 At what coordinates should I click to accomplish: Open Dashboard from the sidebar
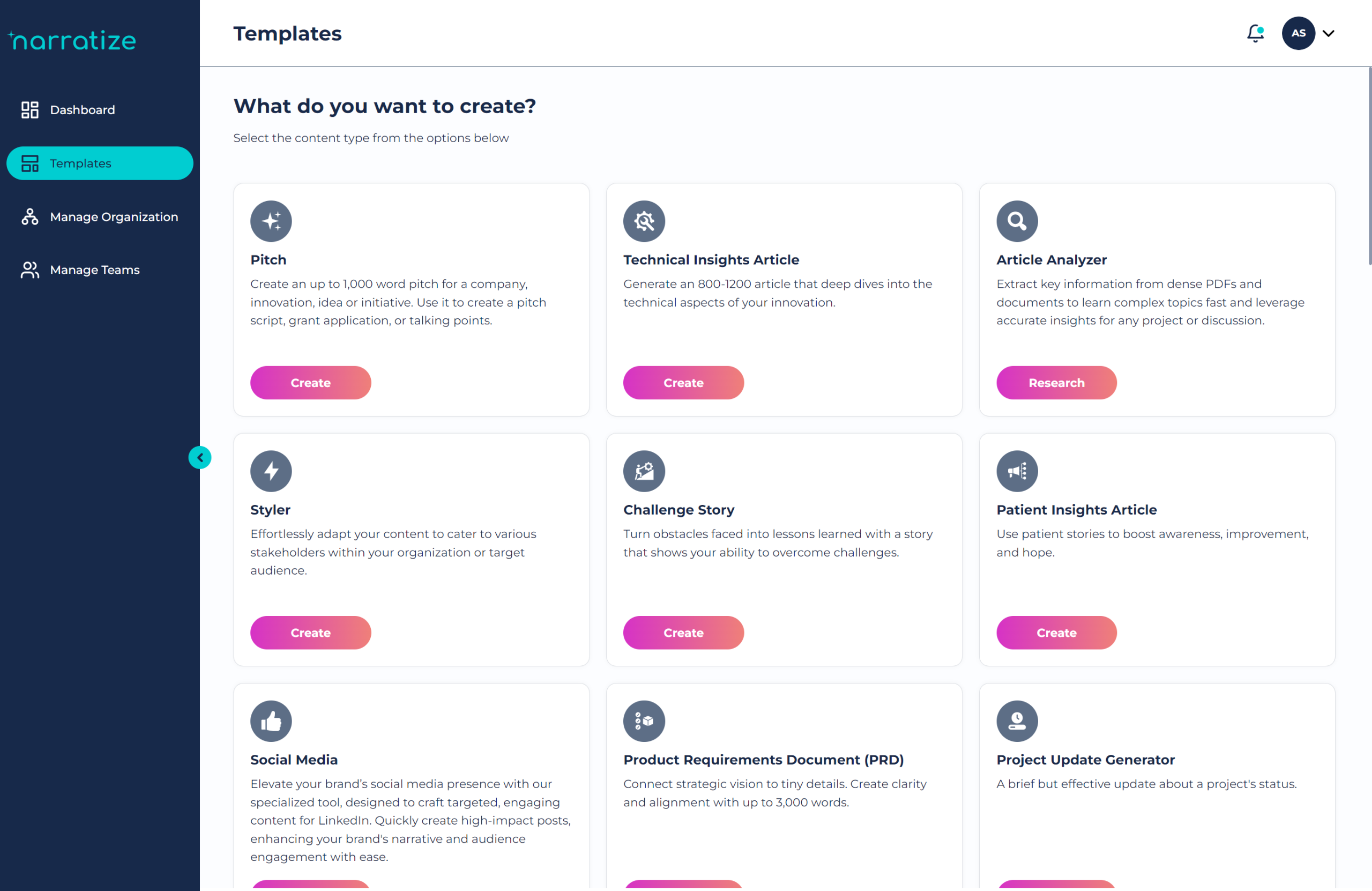(x=83, y=109)
